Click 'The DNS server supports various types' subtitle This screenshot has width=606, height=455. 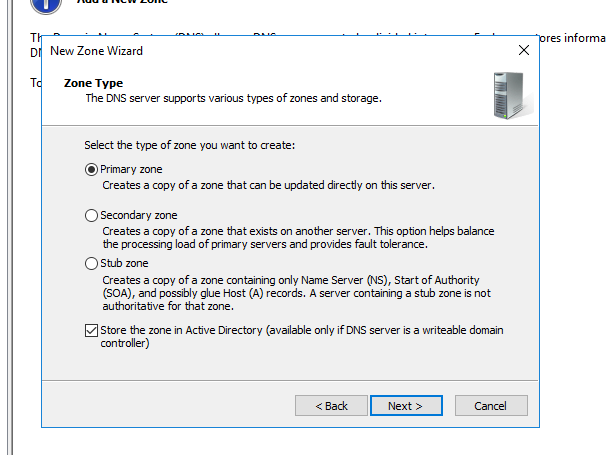[233, 98]
